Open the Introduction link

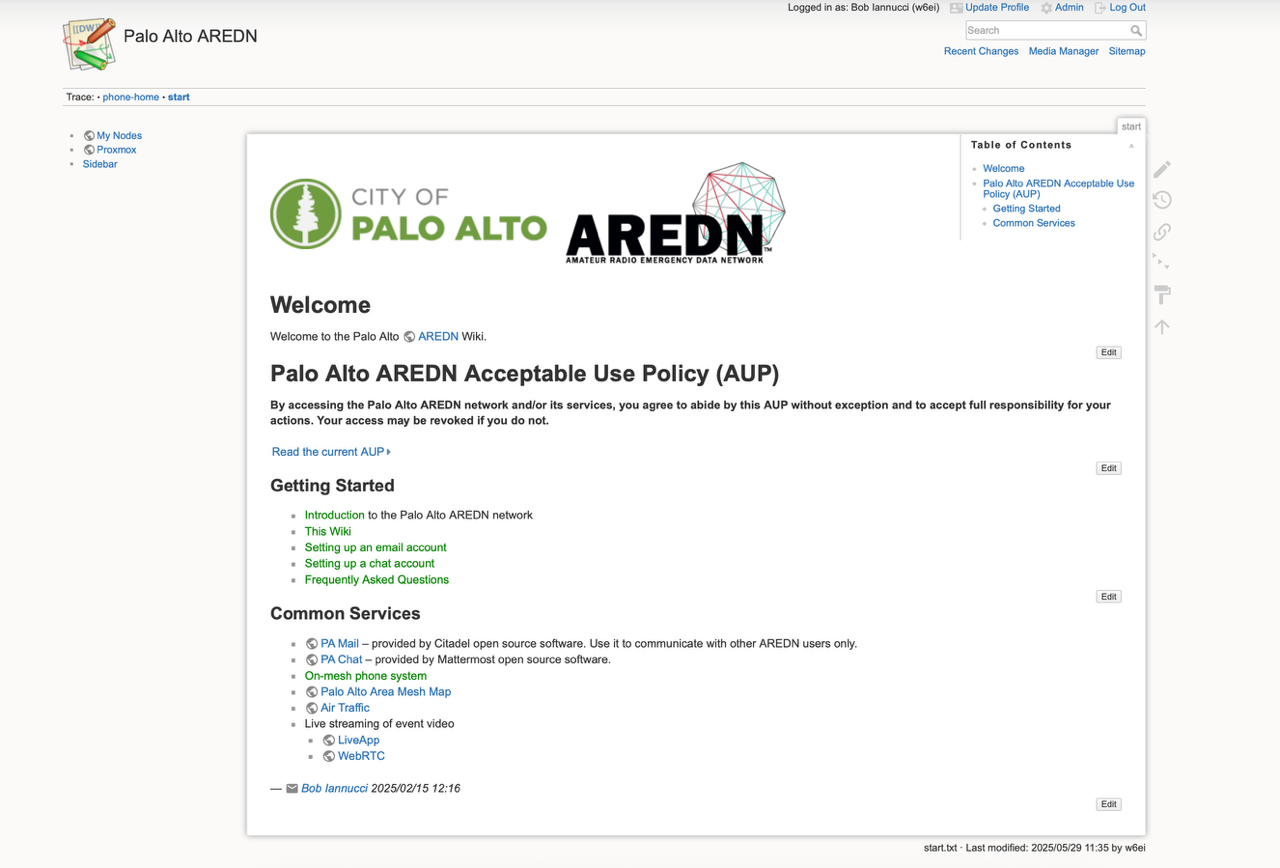coord(335,516)
